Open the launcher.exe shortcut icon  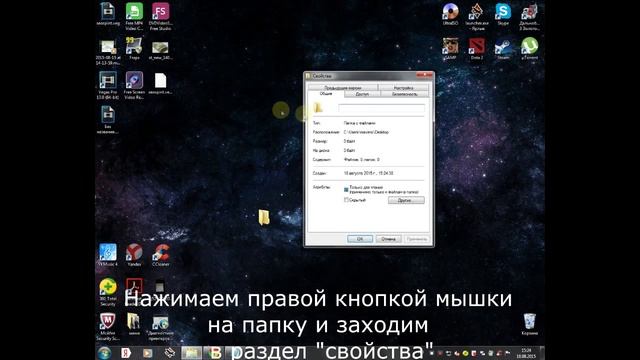coord(476,16)
